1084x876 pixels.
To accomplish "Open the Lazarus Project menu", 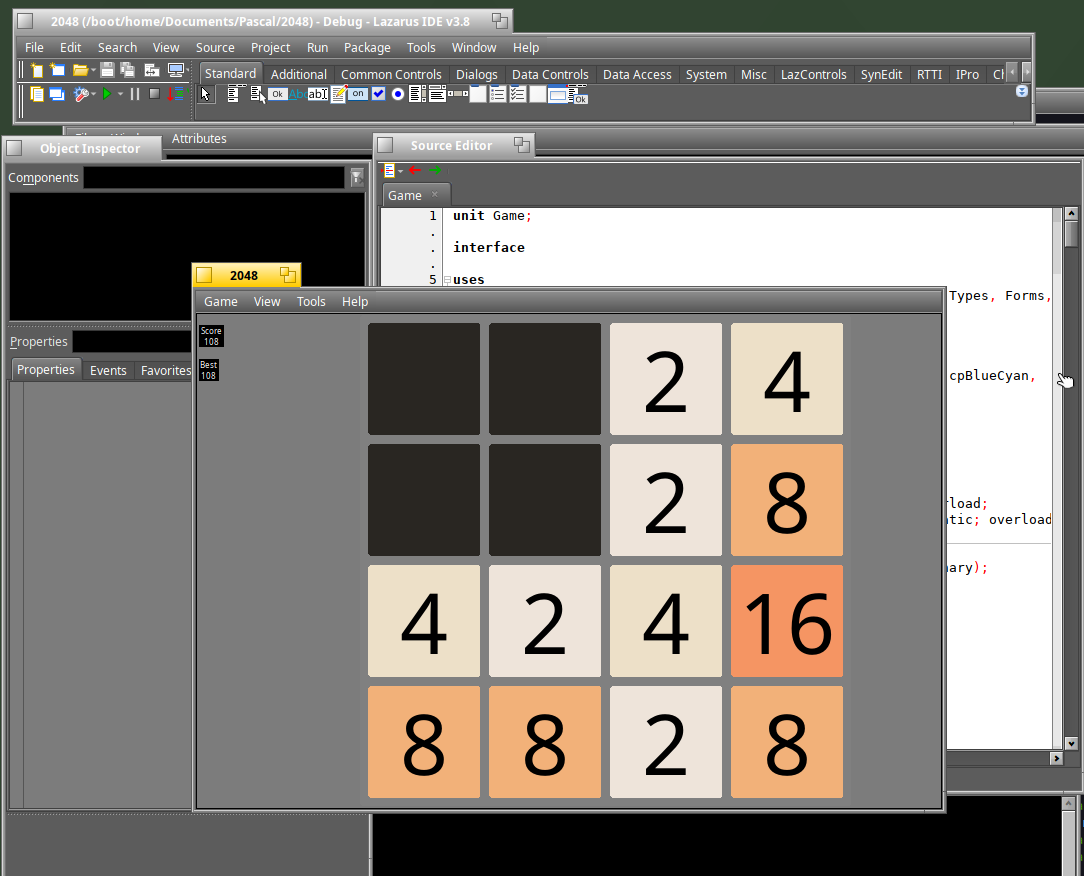I will 270,48.
